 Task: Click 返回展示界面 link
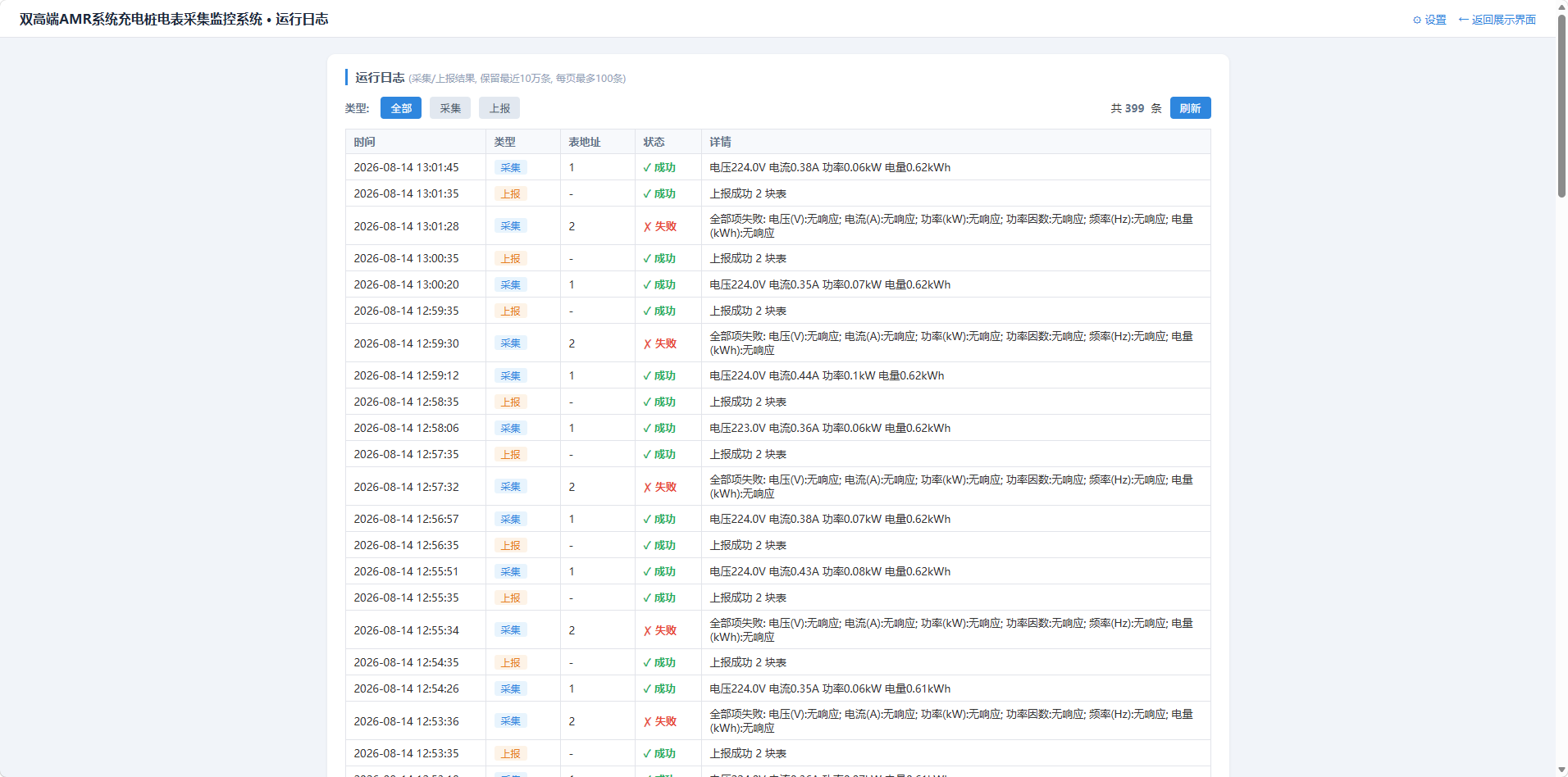(1497, 20)
